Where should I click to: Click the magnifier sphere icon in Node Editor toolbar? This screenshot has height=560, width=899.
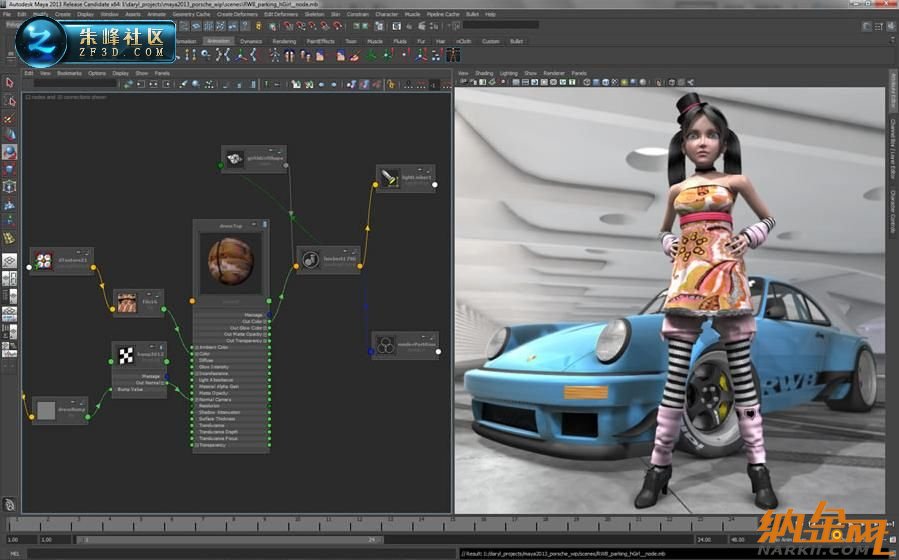pos(196,84)
